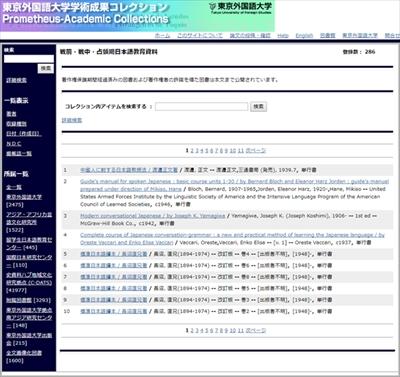Open 東京外国語大学出版会 [215] collection
Screen dimensions: 400x377
pyautogui.click(x=29, y=339)
